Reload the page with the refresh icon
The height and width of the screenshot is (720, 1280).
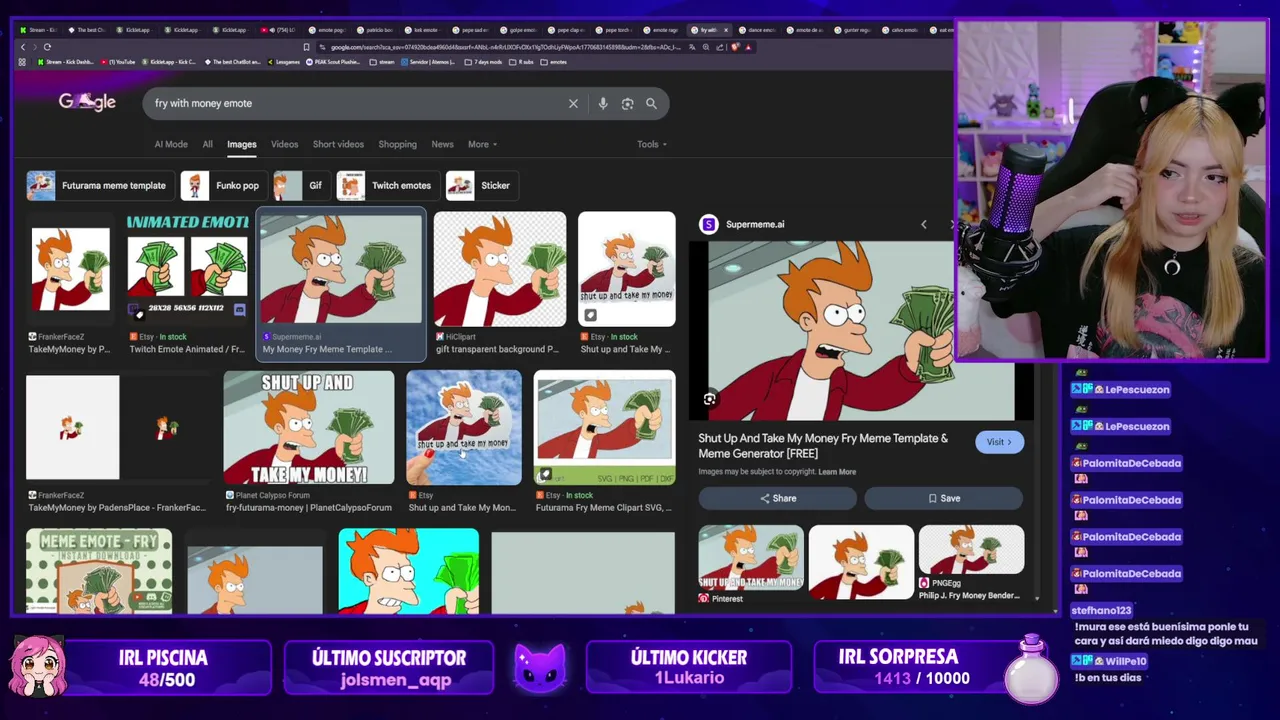click(47, 47)
